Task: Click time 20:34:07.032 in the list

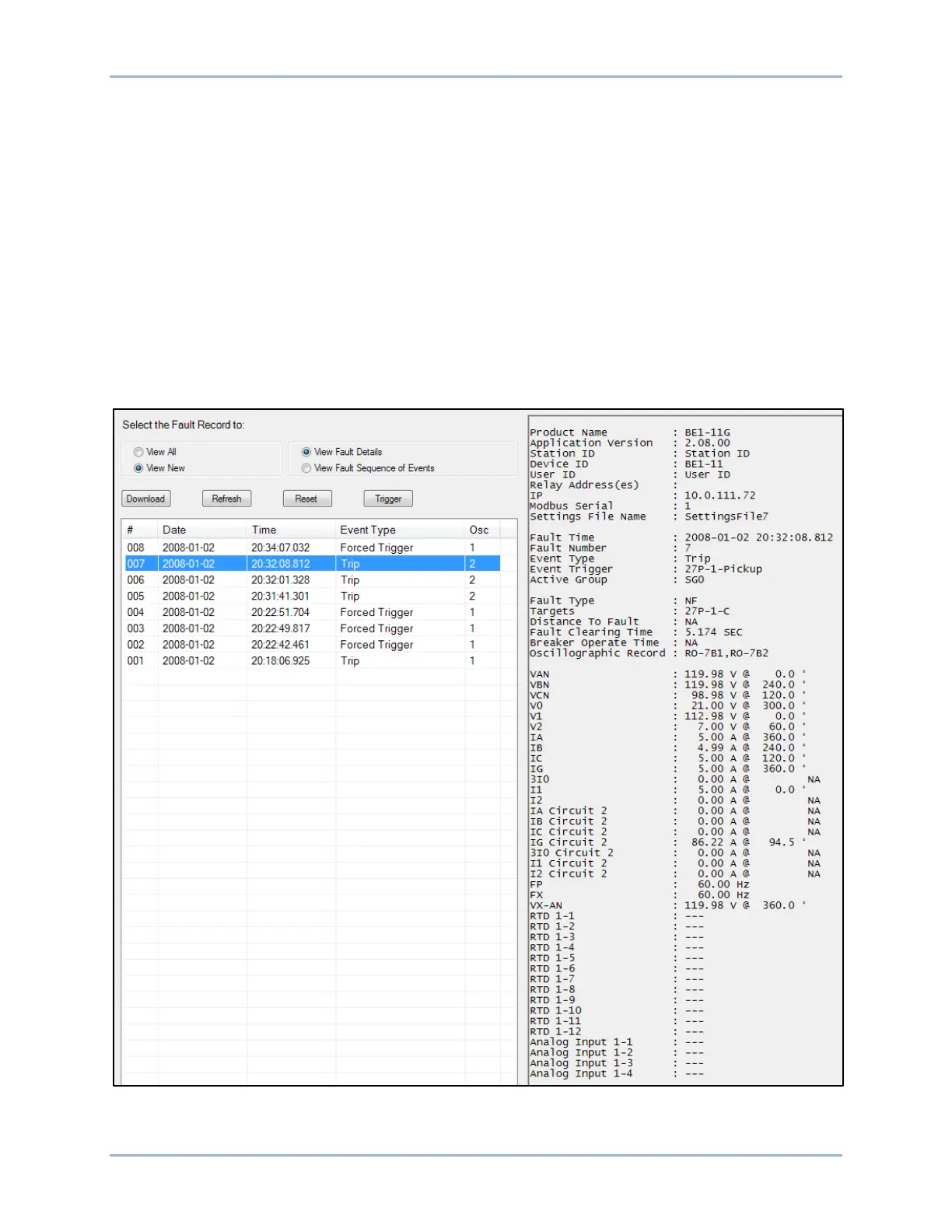Action: 280,548
